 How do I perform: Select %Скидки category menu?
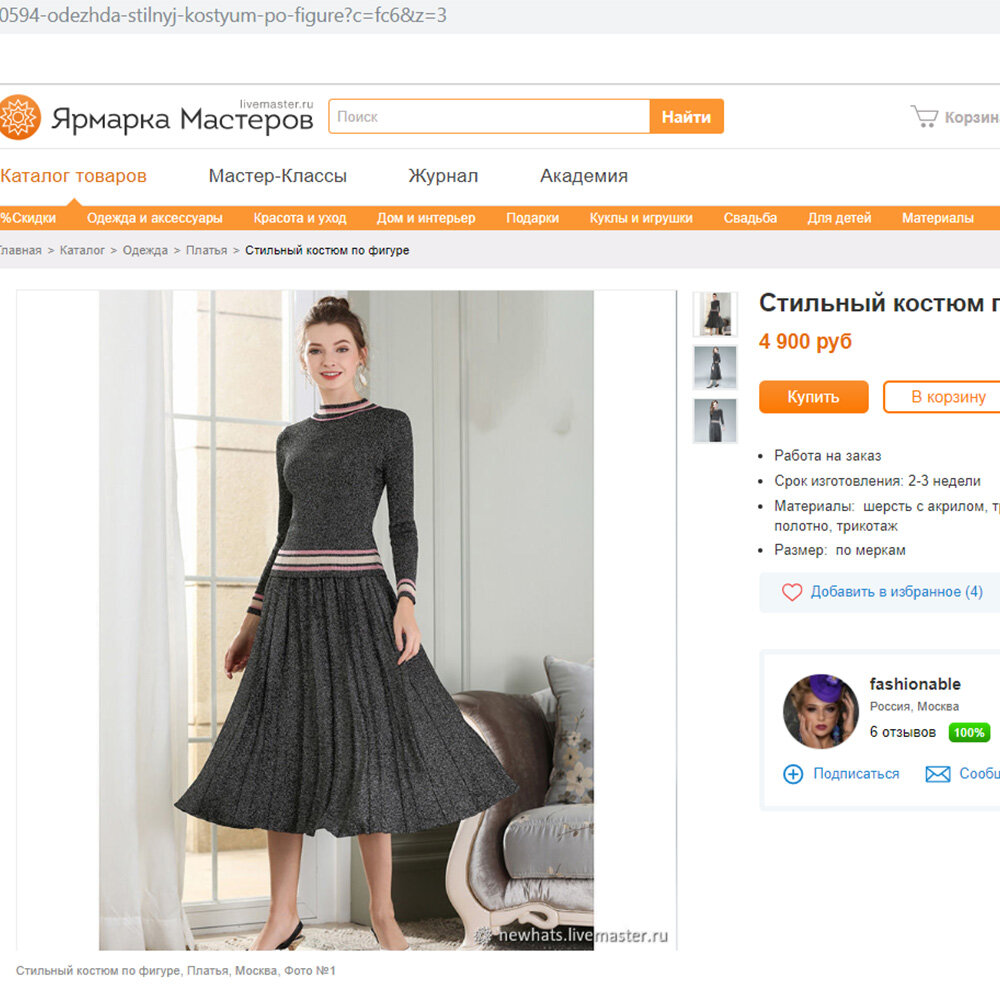(x=28, y=218)
